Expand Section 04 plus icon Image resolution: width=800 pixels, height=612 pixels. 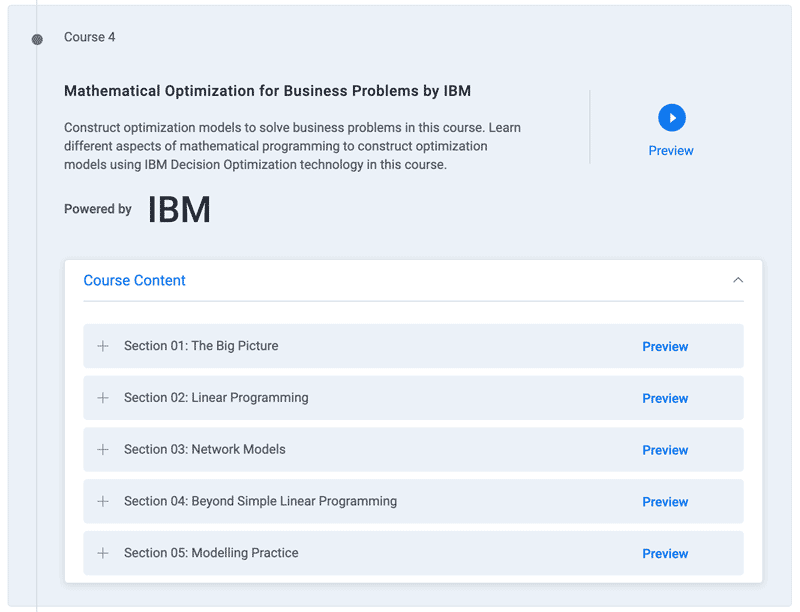coord(103,501)
